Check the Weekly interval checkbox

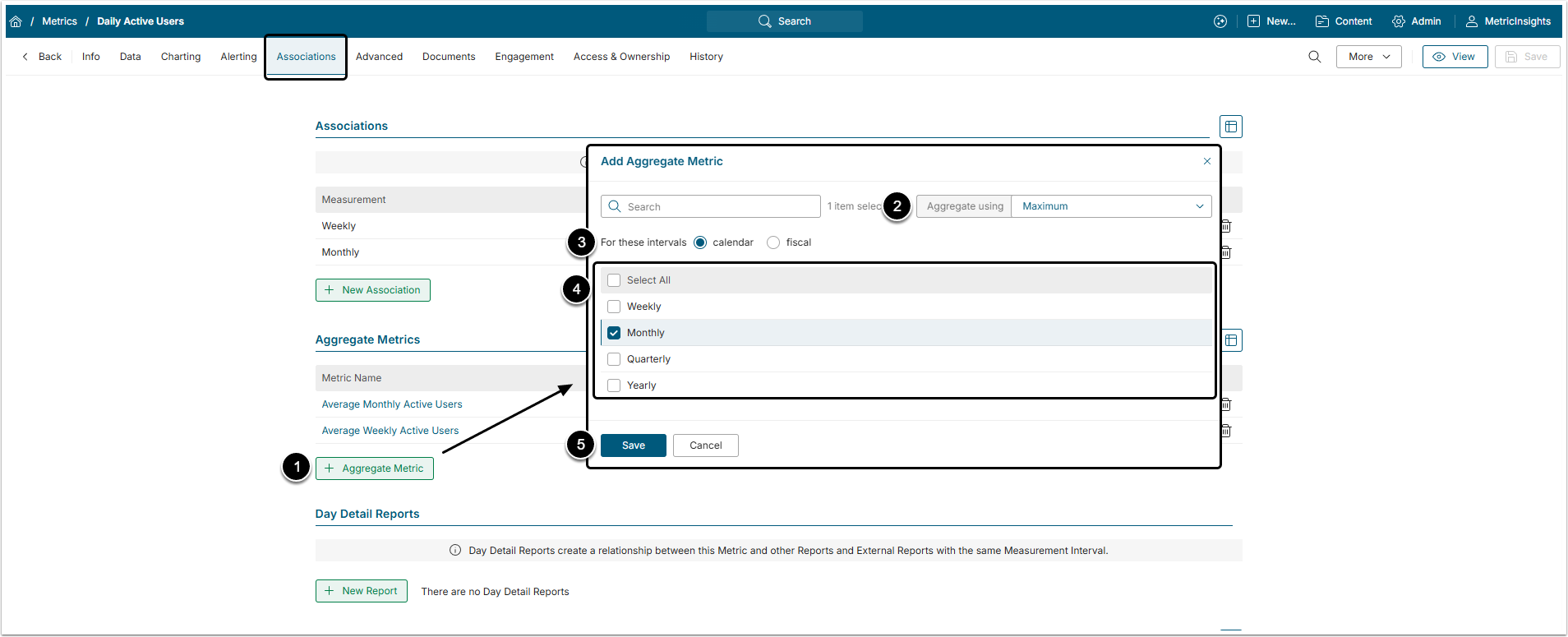pyautogui.click(x=614, y=307)
